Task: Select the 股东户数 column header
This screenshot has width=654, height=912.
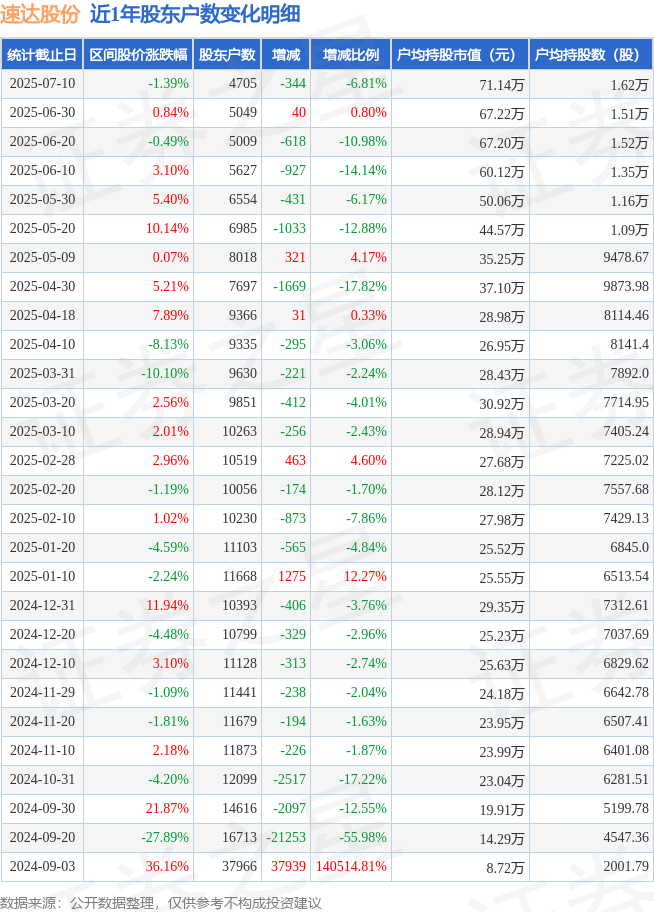Action: (x=228, y=55)
